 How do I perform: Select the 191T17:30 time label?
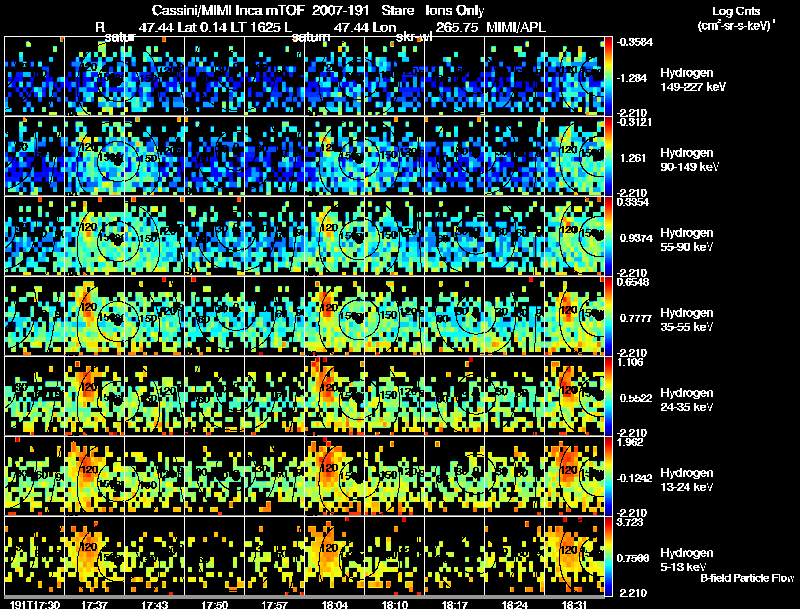35,604
